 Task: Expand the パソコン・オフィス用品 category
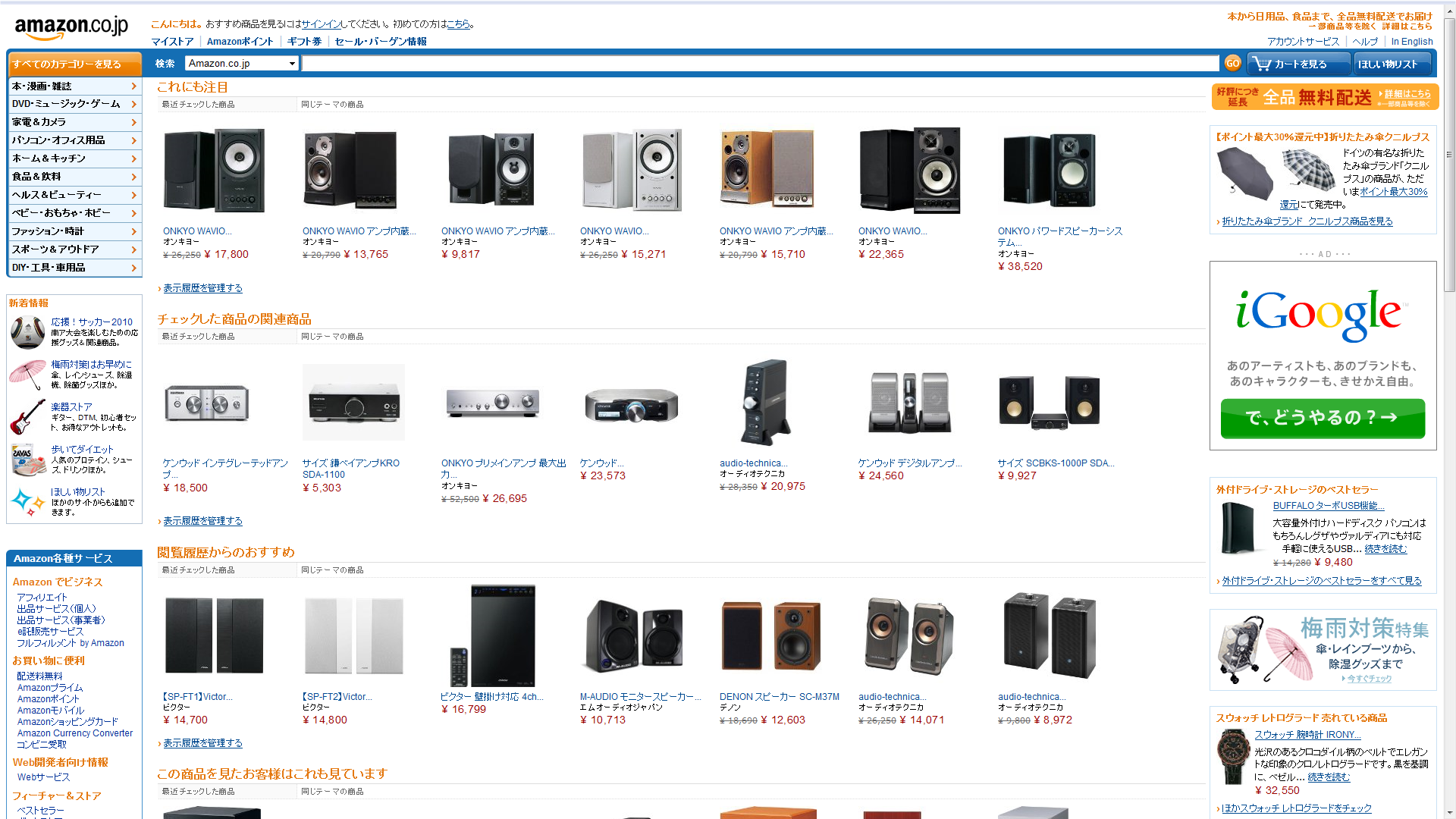[74, 140]
